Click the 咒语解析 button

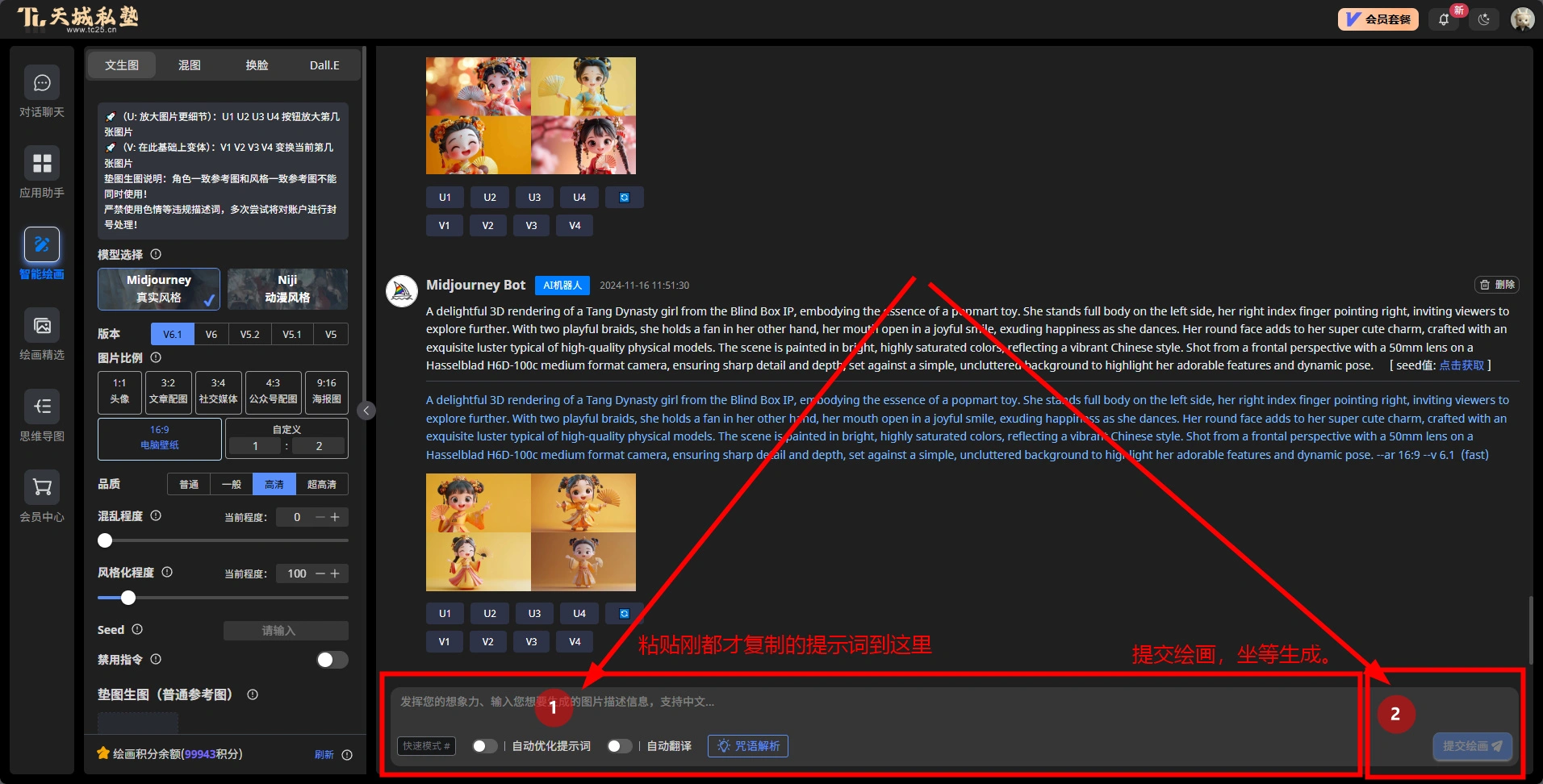point(748,746)
